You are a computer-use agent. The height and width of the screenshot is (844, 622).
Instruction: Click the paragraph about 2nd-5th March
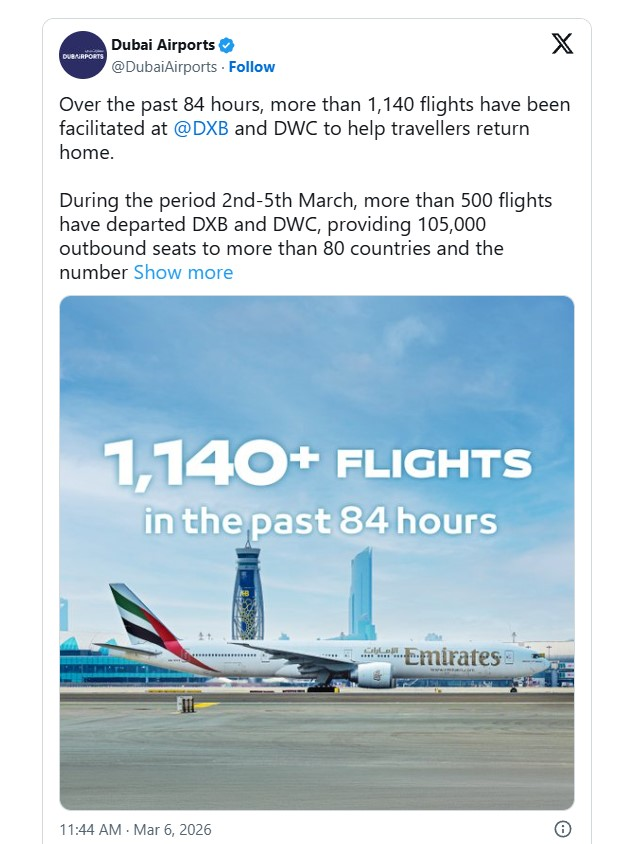click(x=305, y=236)
